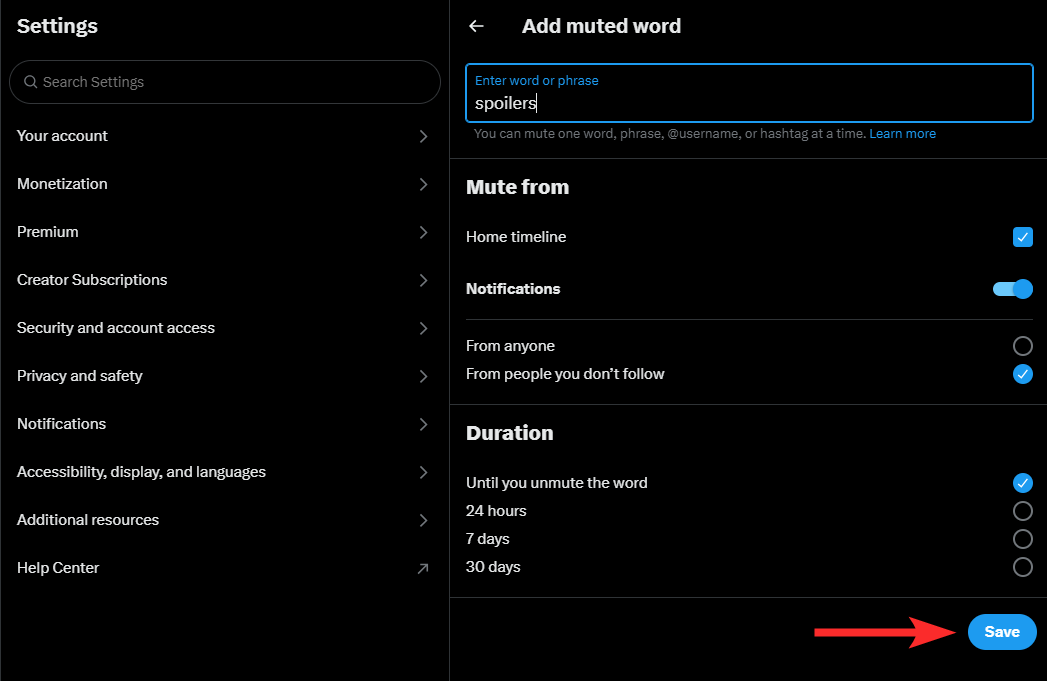The image size is (1047, 681).
Task: Select the From anyone radio button
Action: click(1022, 346)
